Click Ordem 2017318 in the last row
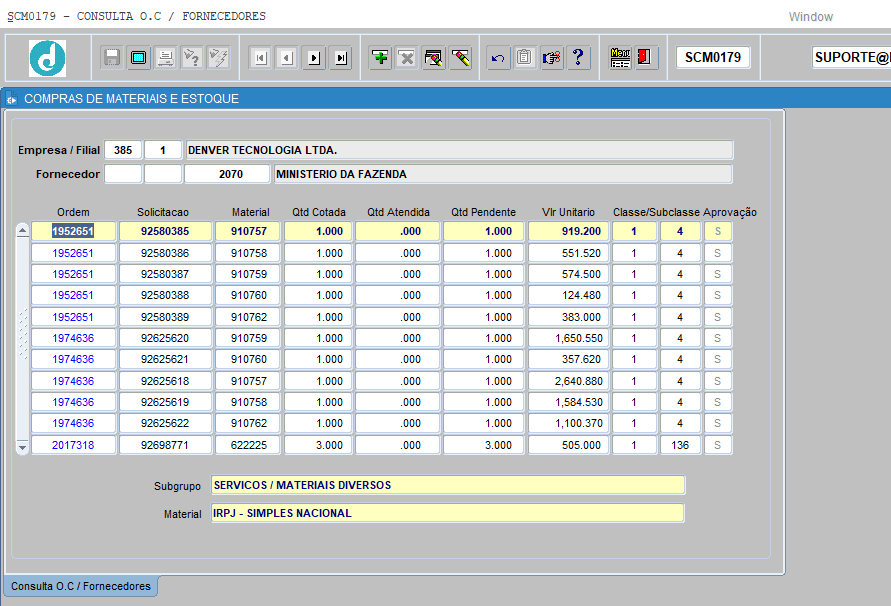Image resolution: width=891 pixels, height=606 pixels. click(73, 445)
